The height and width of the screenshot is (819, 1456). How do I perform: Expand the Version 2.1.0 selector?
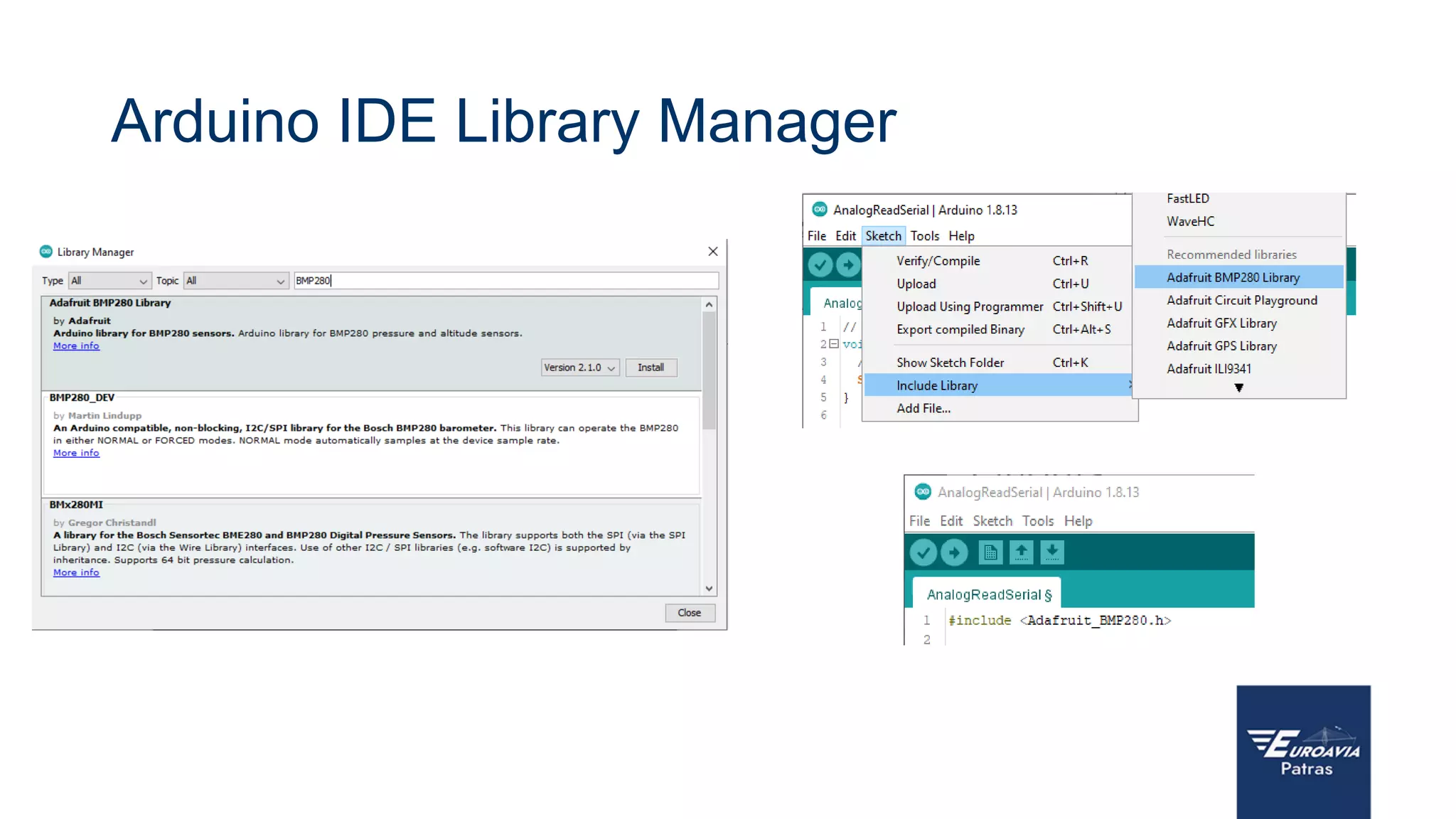click(x=579, y=368)
